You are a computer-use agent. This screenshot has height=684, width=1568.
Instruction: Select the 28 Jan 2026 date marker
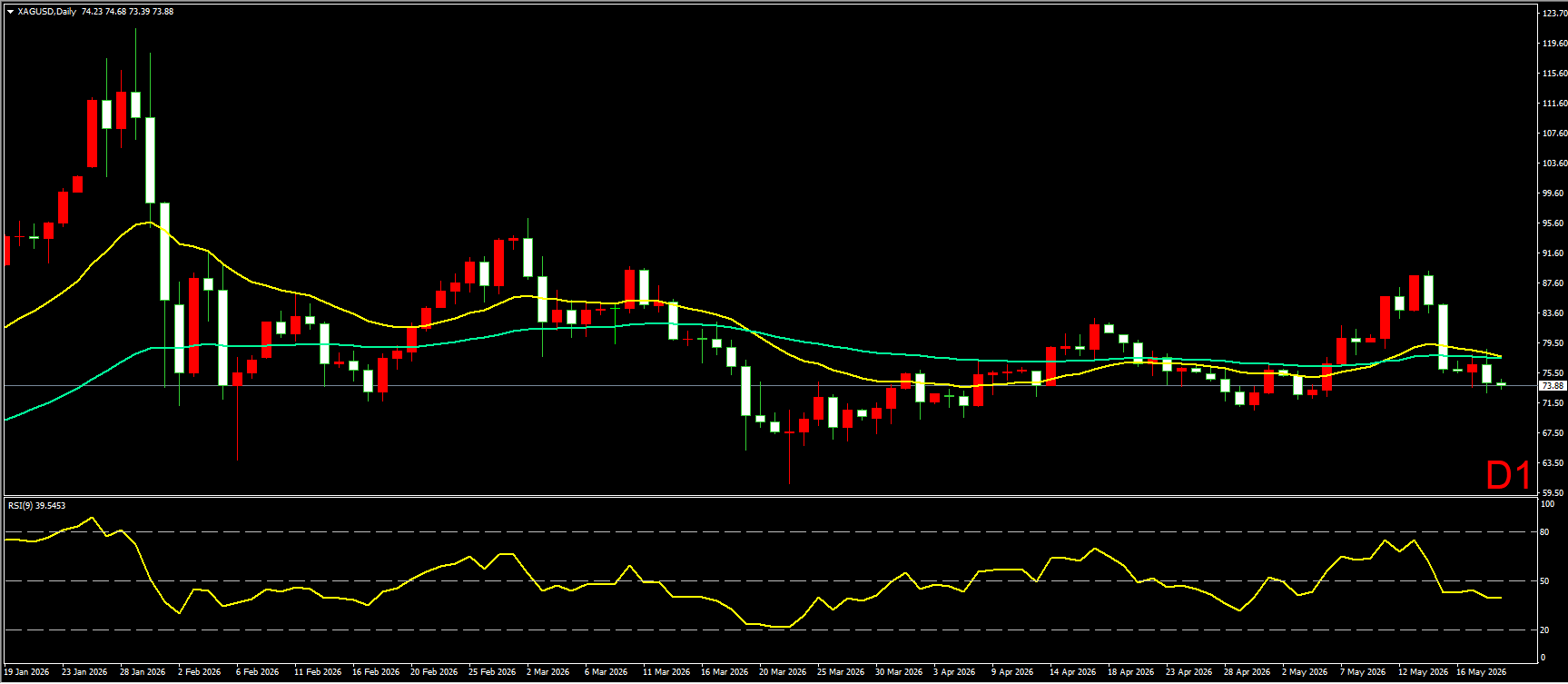[143, 672]
